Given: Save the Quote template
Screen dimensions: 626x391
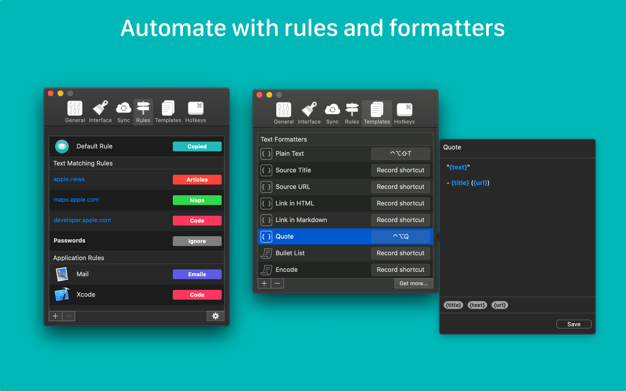Looking at the screenshot, I should (574, 324).
